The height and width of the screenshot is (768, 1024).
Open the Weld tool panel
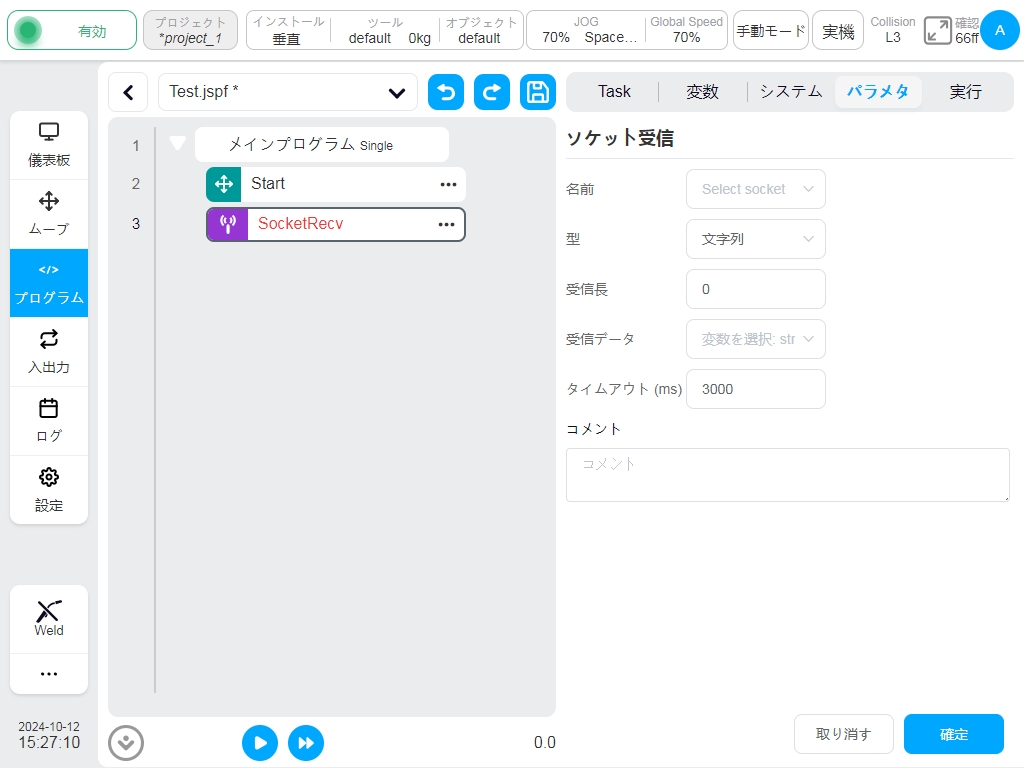[x=49, y=619]
